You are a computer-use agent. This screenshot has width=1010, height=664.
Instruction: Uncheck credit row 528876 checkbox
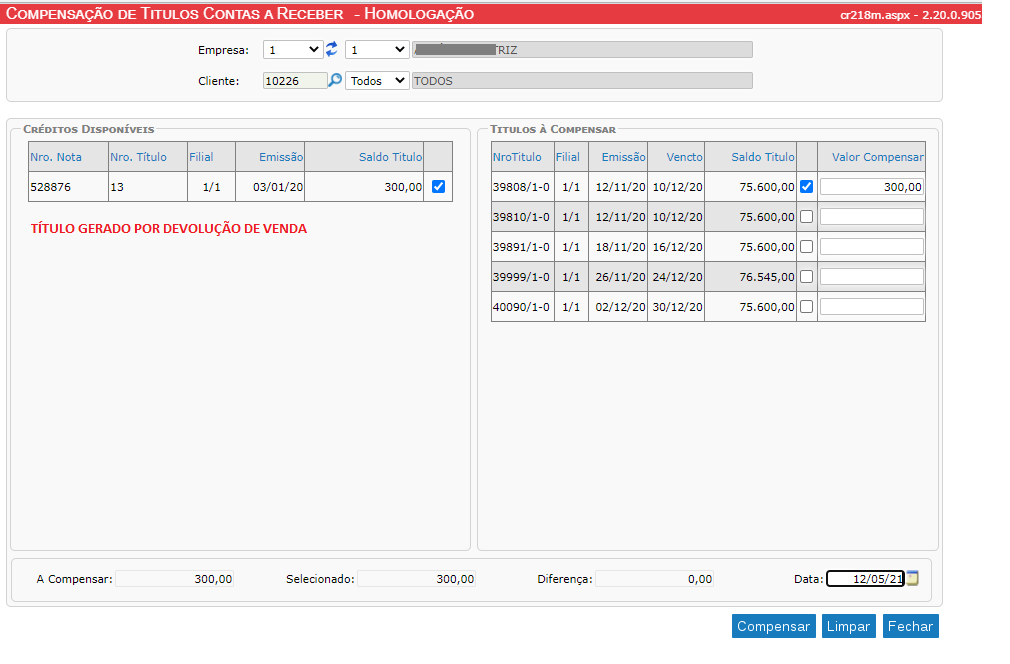pyautogui.click(x=439, y=187)
